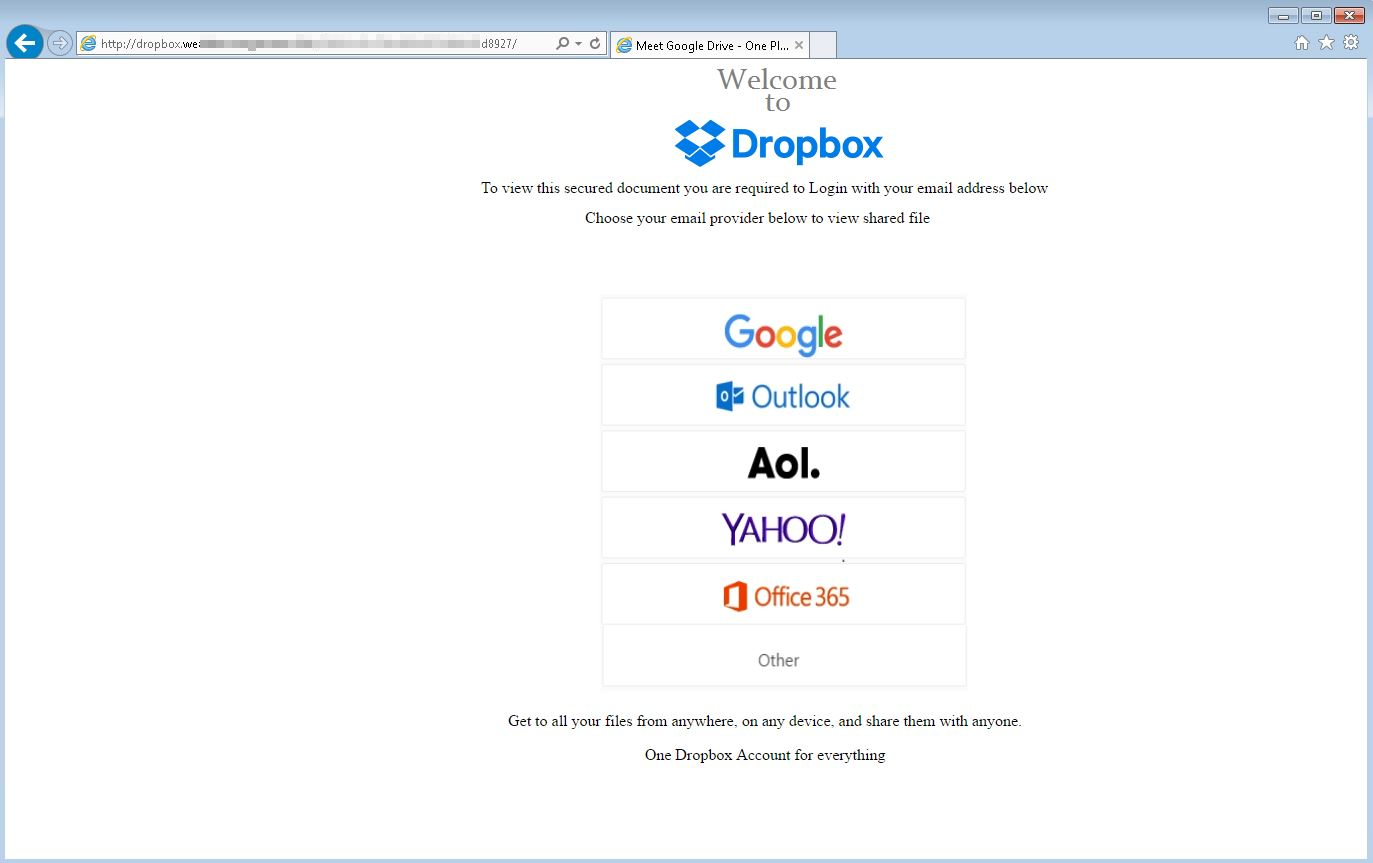Click "Get to all your files from anywhere" text
Screen dimensions: 1373x863
click(765, 721)
